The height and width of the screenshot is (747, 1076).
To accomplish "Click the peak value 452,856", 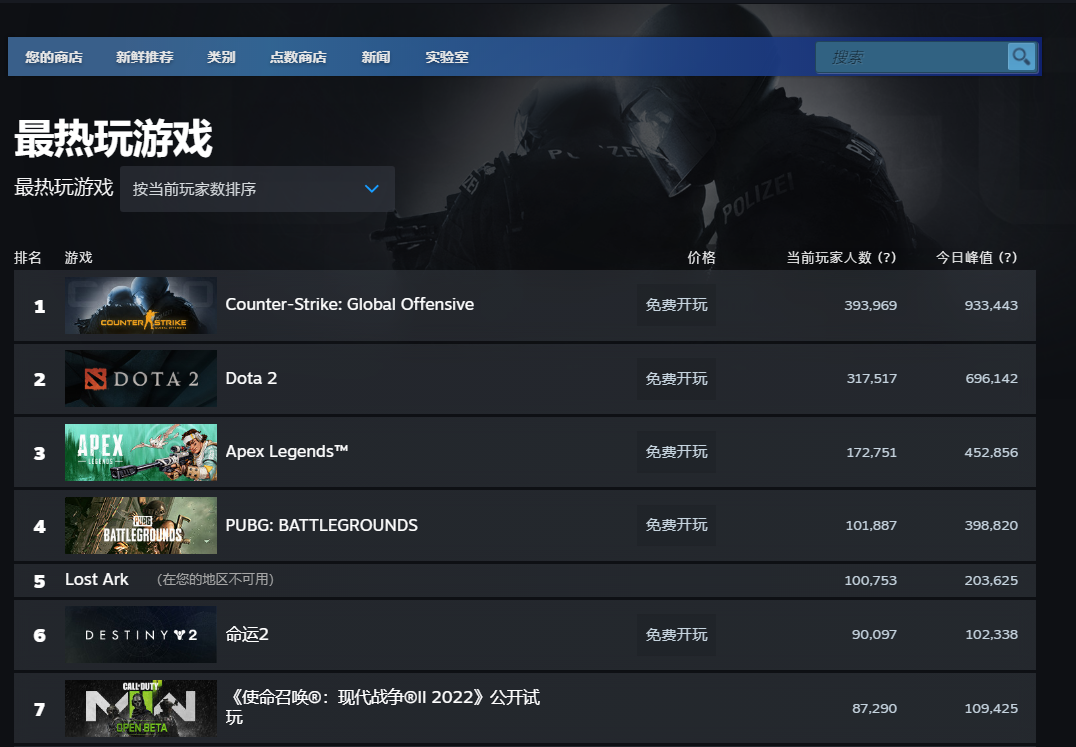I will click(991, 452).
